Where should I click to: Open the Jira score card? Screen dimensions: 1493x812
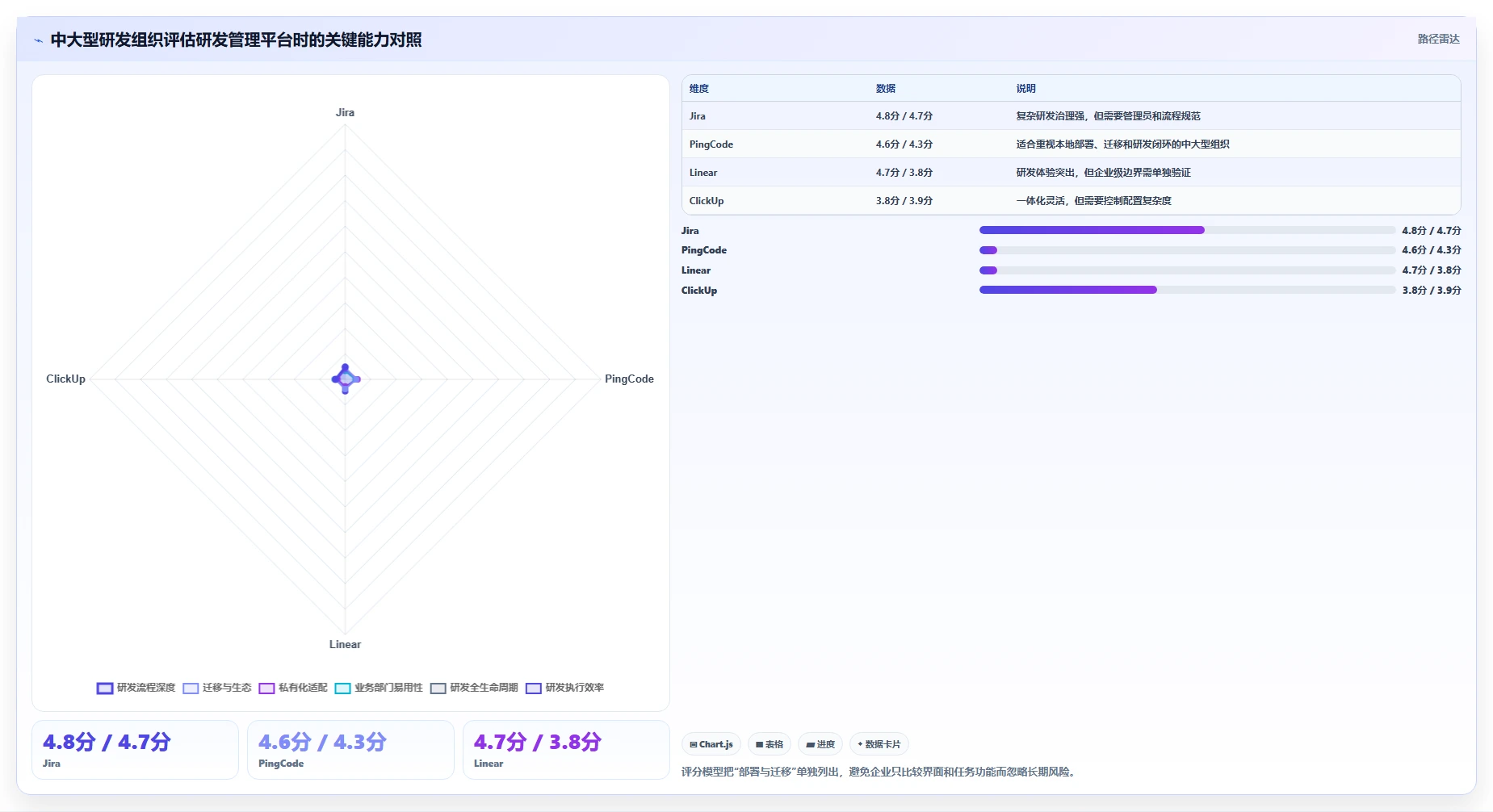135,750
